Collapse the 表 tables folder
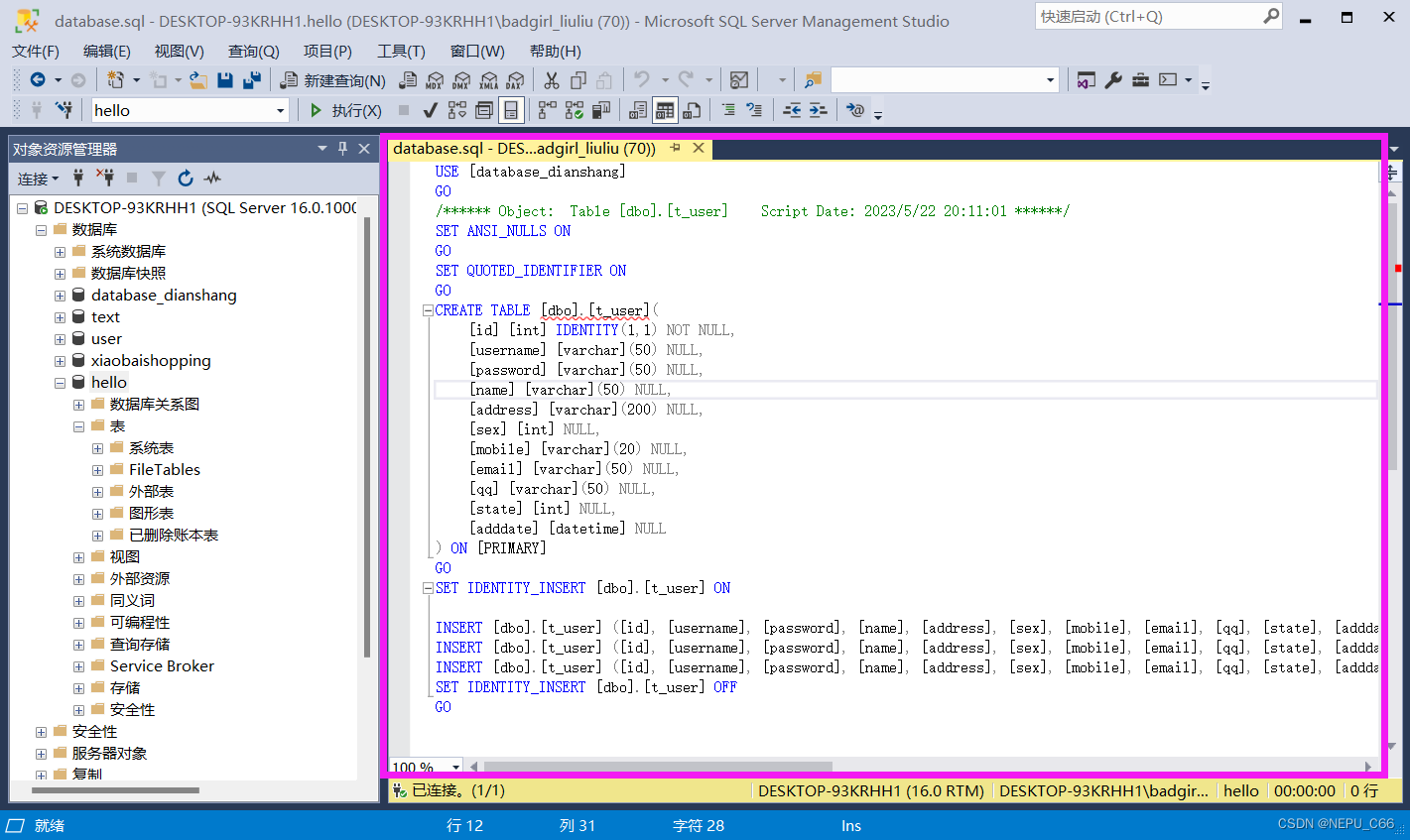Image resolution: width=1410 pixels, height=840 pixels. pos(79,426)
